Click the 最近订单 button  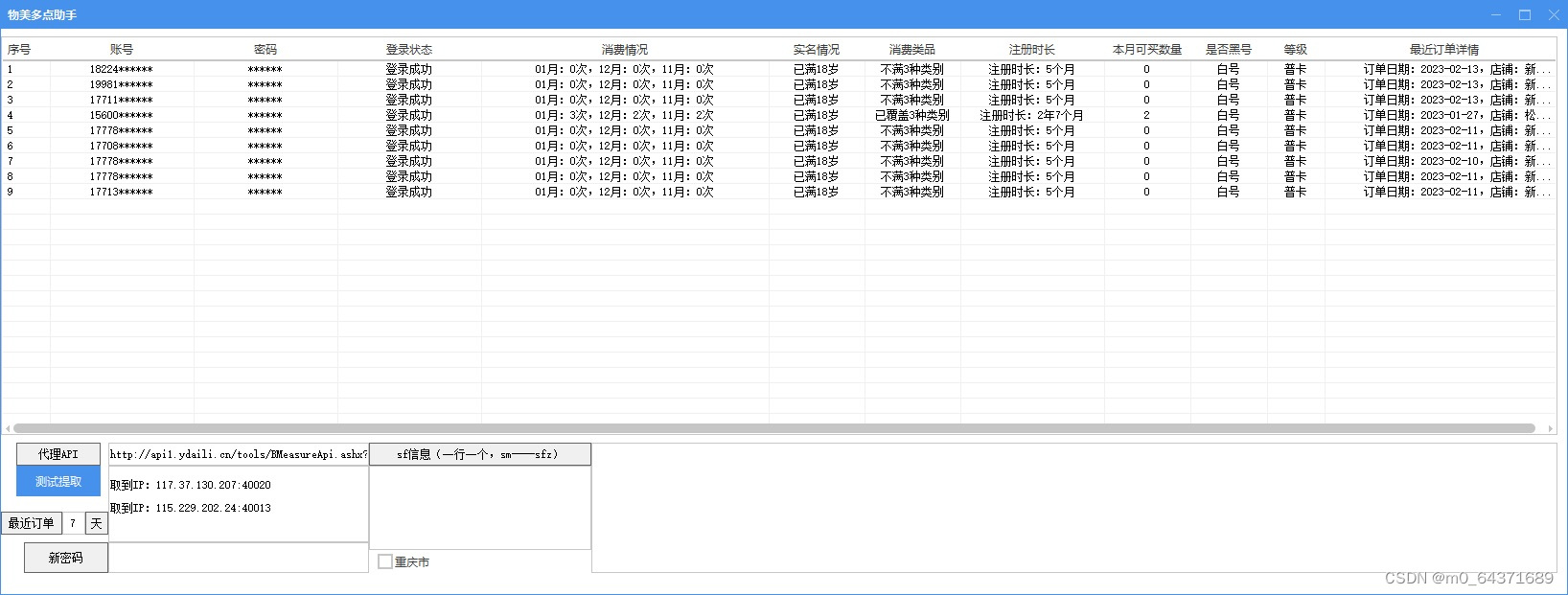(32, 523)
